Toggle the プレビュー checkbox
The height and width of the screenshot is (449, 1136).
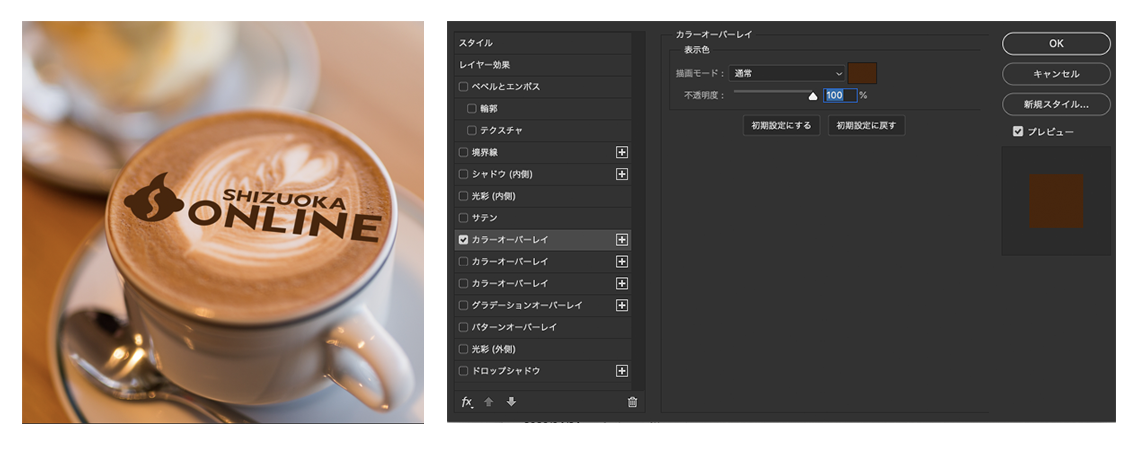tap(1018, 131)
